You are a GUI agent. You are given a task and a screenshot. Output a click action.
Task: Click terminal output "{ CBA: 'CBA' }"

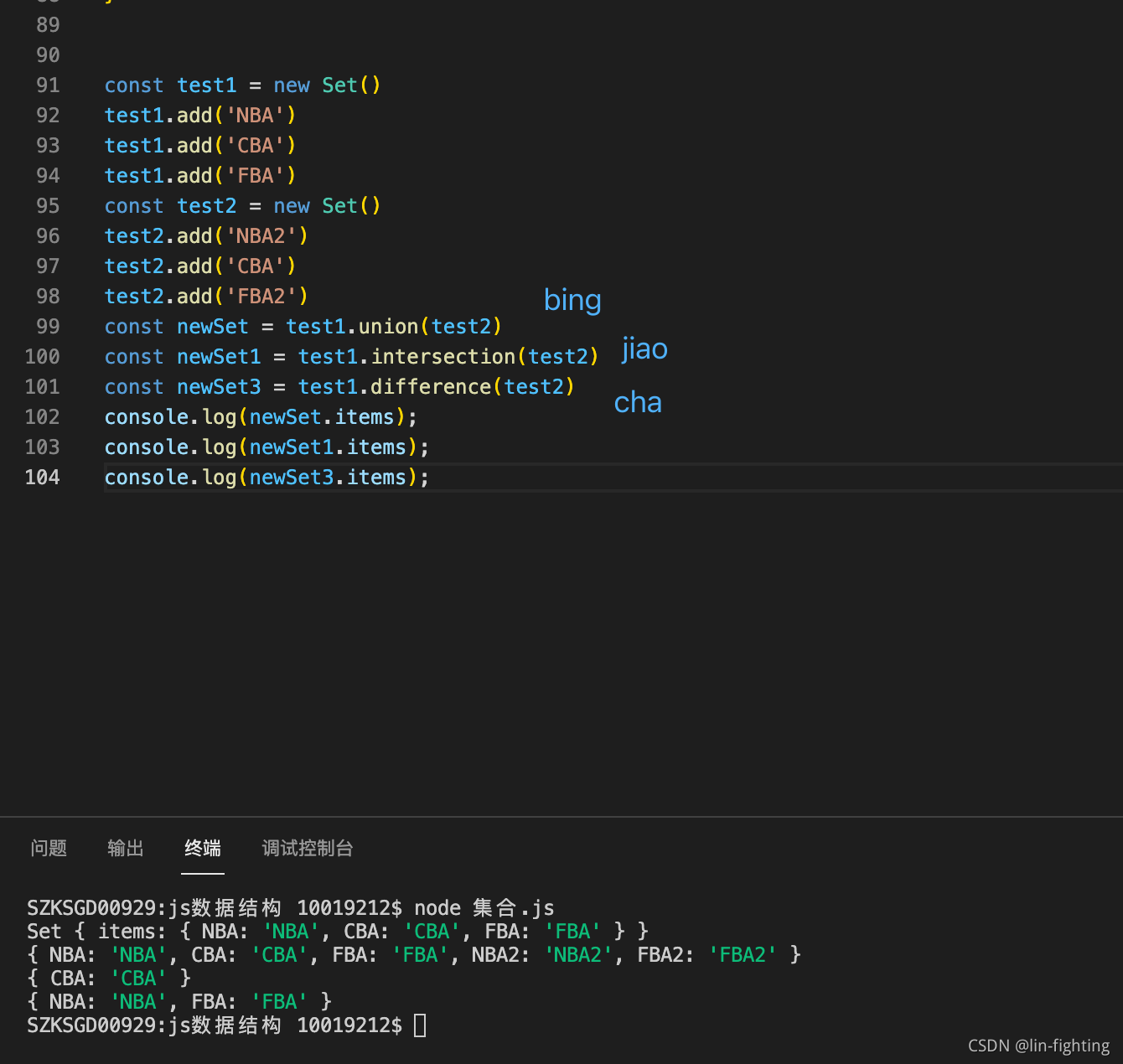point(109,979)
